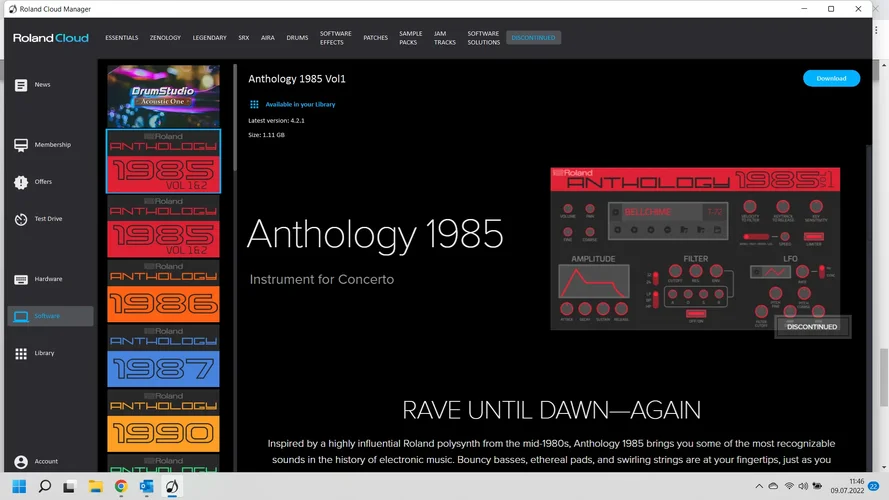Click the Offers badge icon
The image size is (889, 500).
(21, 182)
